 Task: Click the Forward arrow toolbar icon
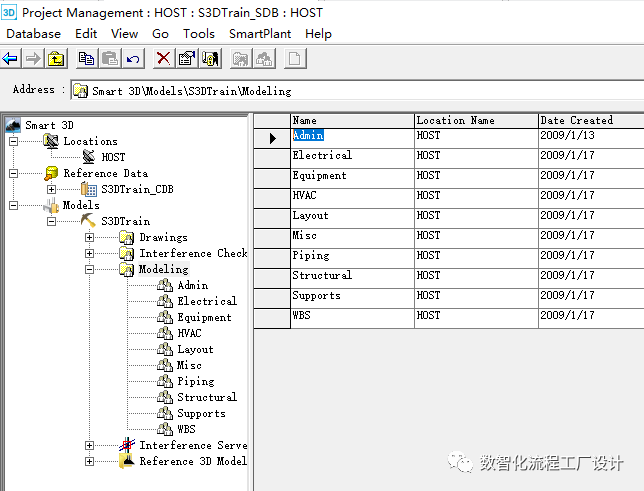[33, 59]
